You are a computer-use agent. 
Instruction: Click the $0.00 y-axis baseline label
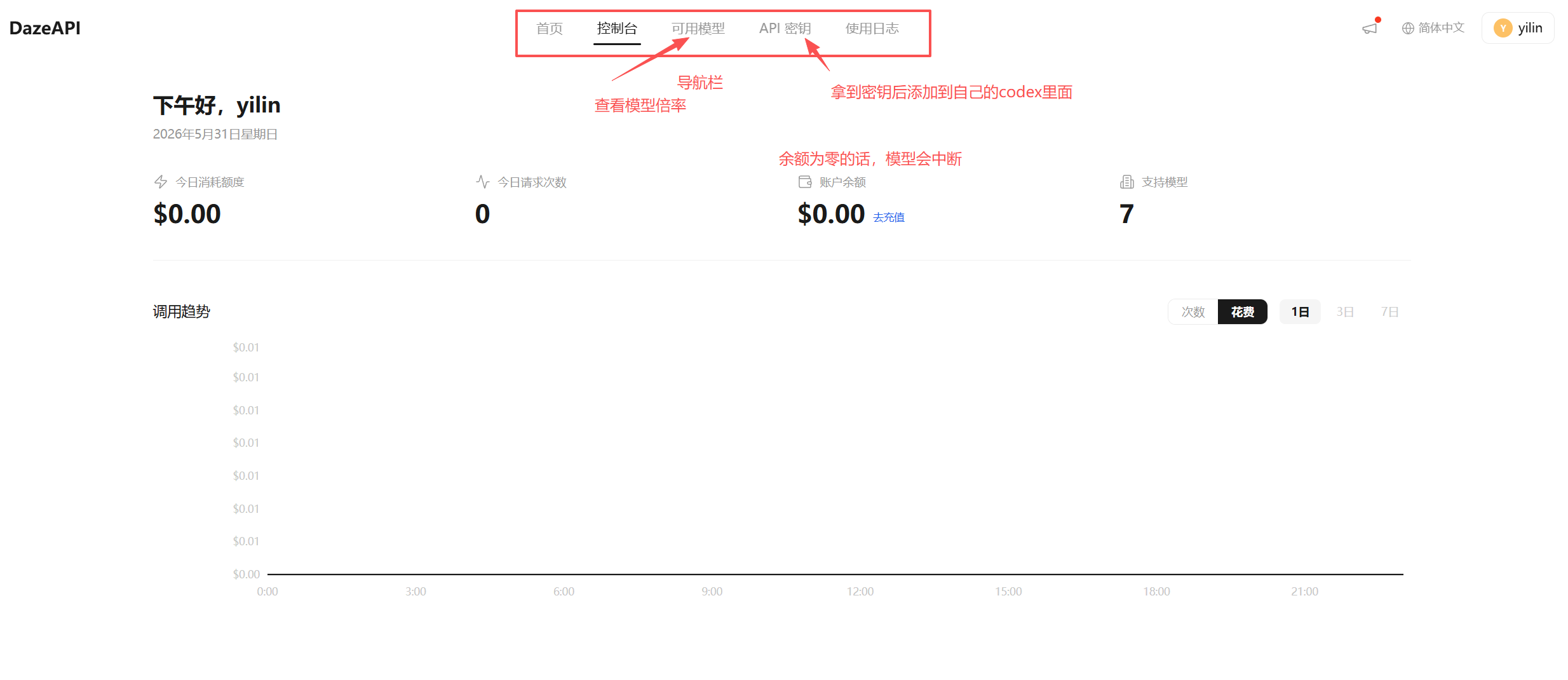coord(247,575)
